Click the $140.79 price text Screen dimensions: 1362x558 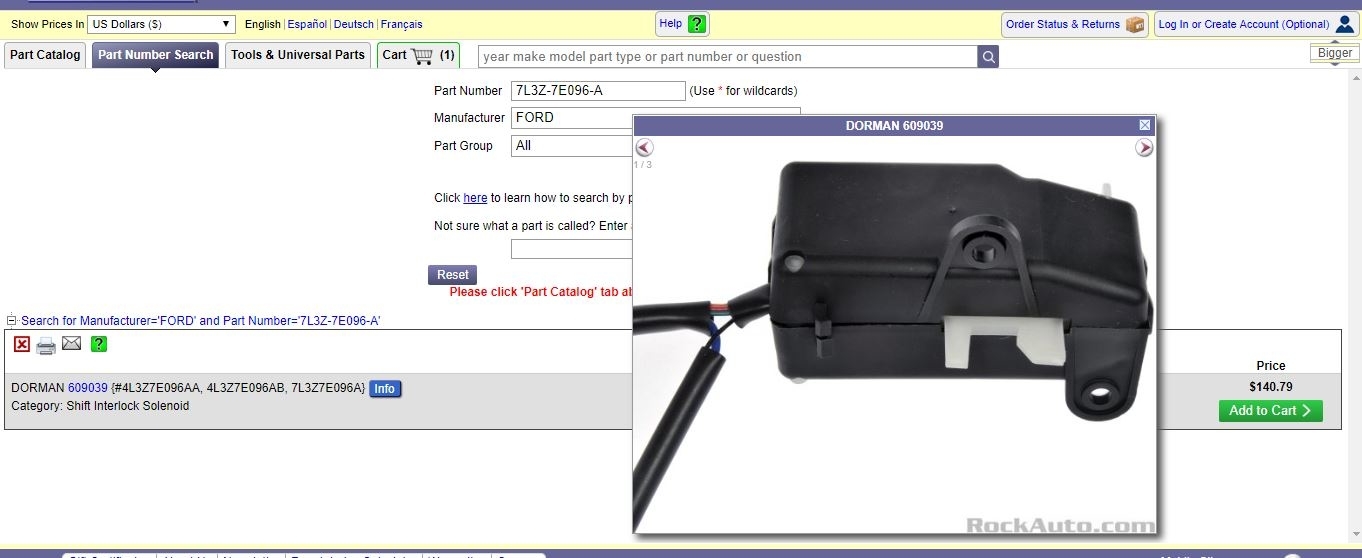(1270, 387)
